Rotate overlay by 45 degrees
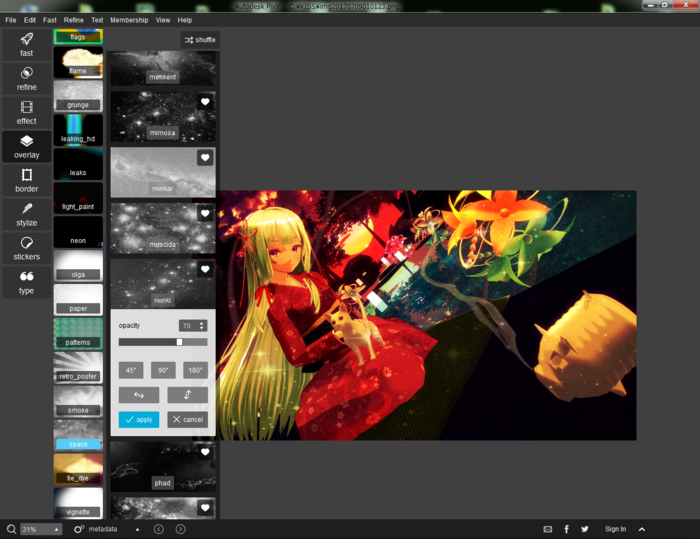Image resolution: width=700 pixels, height=539 pixels. click(131, 370)
